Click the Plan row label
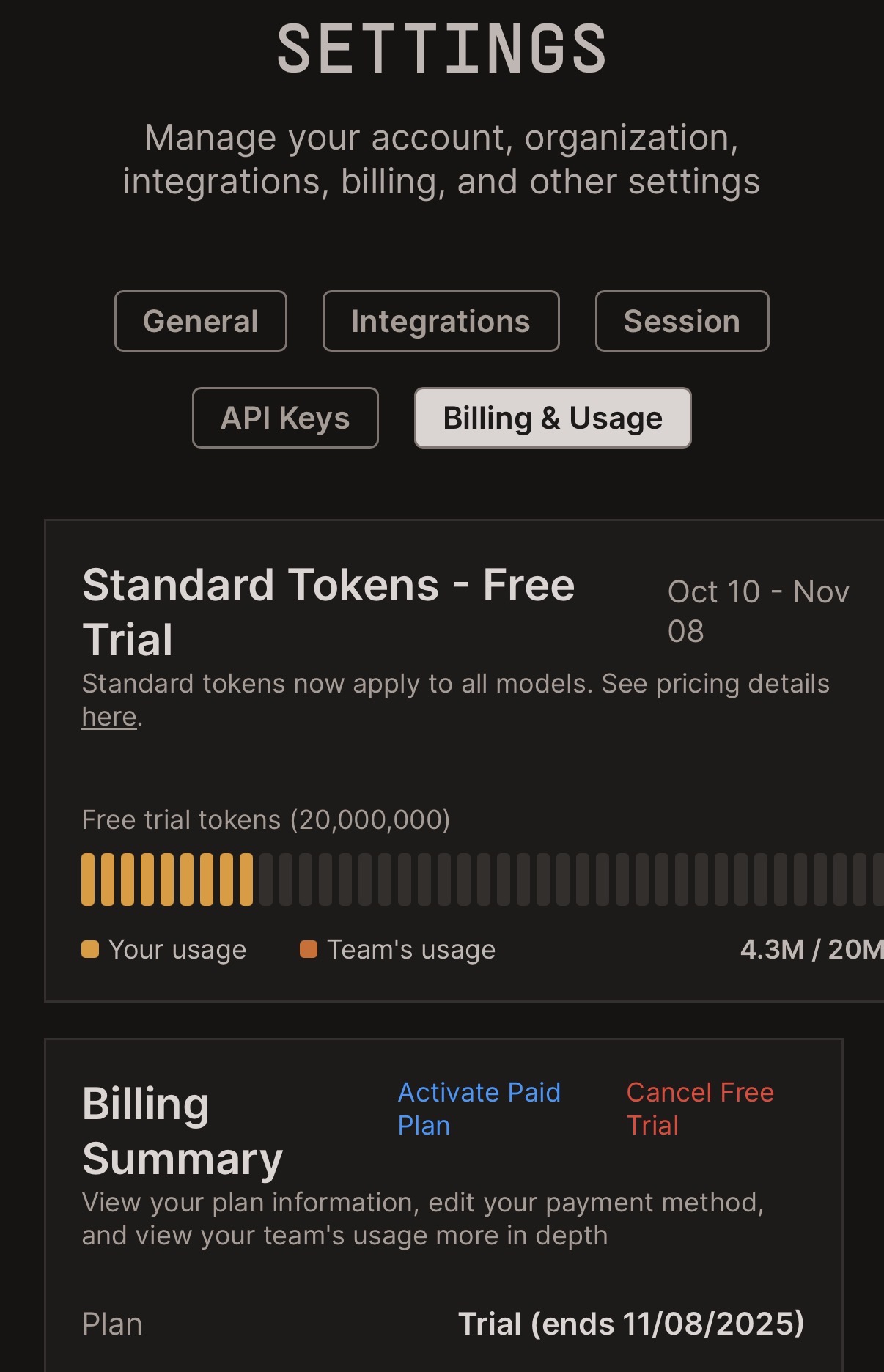Viewport: 884px width, 1372px height. 112,1324
